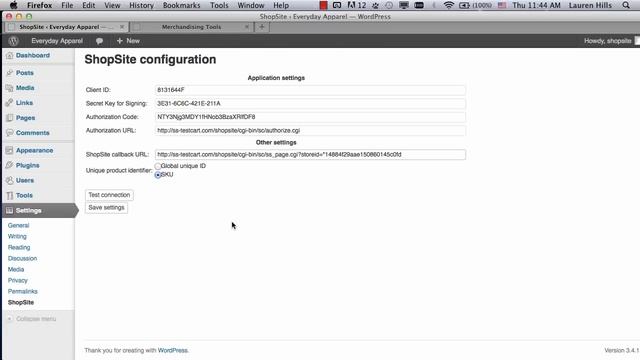Open a new browser tab with plus
640x360 pixels.
point(262,27)
